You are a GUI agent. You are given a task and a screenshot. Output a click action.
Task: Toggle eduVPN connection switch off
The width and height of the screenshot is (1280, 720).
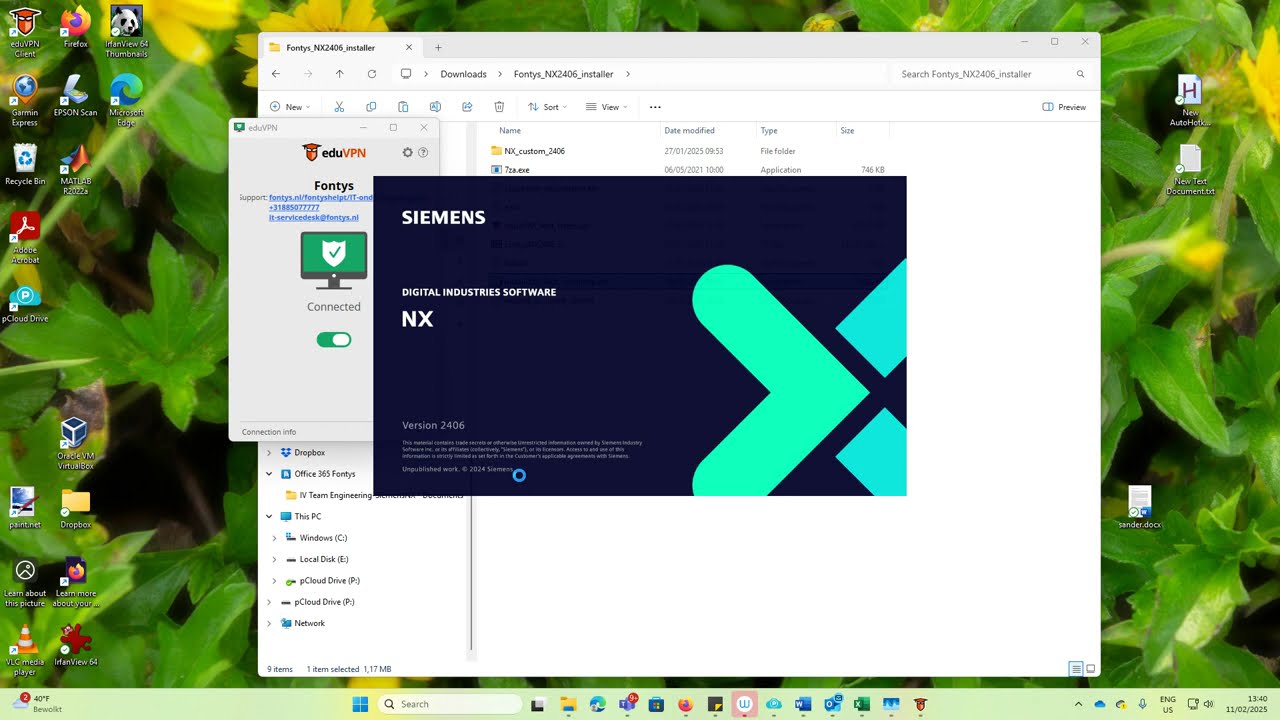pos(334,340)
